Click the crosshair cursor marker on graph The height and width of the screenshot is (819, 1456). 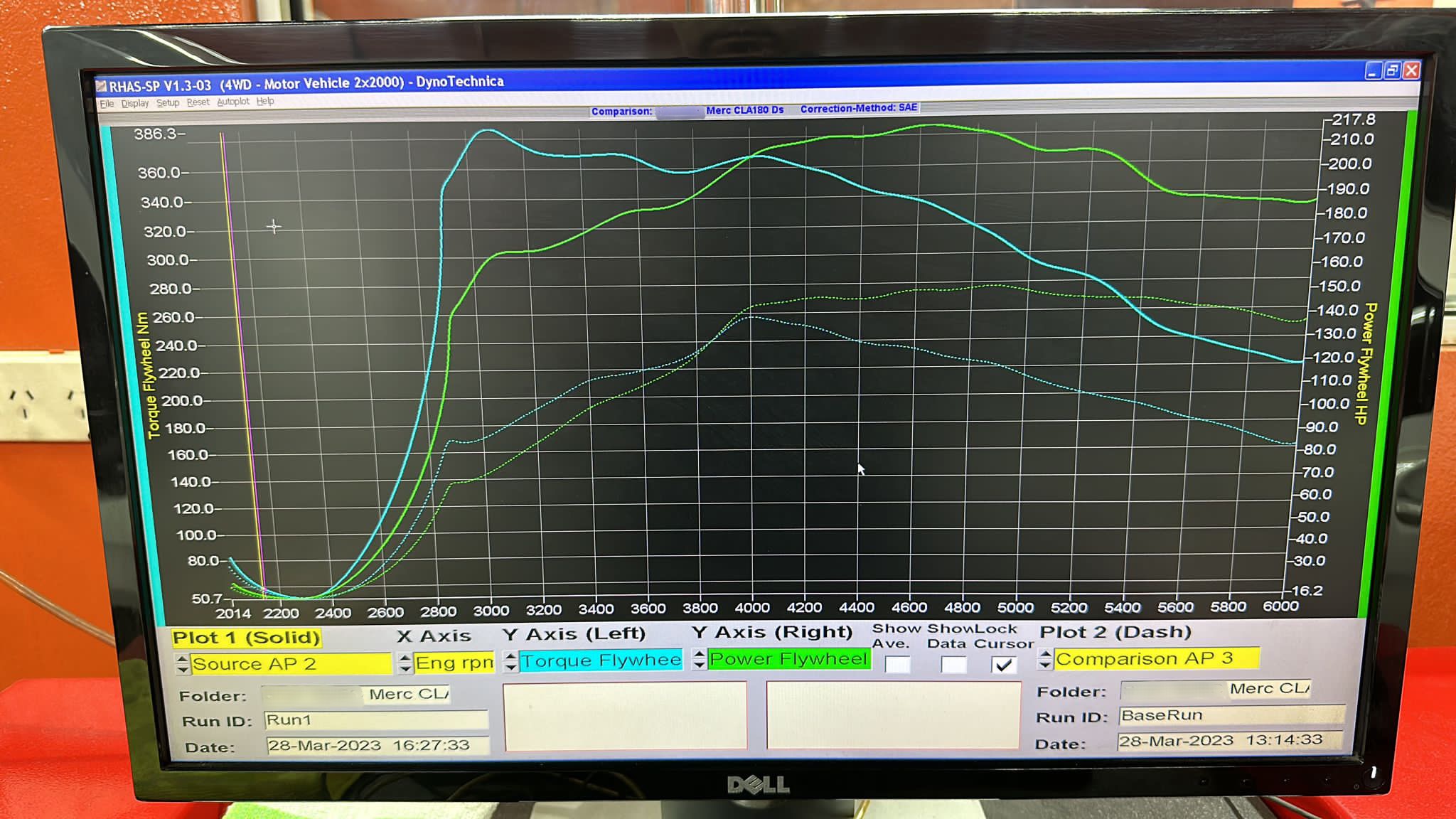coord(274,227)
